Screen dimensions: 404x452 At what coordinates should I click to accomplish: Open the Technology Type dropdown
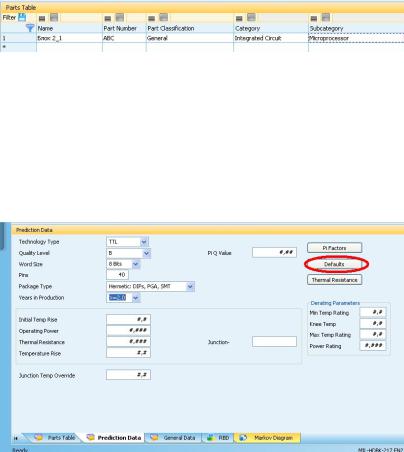[x=144, y=242]
